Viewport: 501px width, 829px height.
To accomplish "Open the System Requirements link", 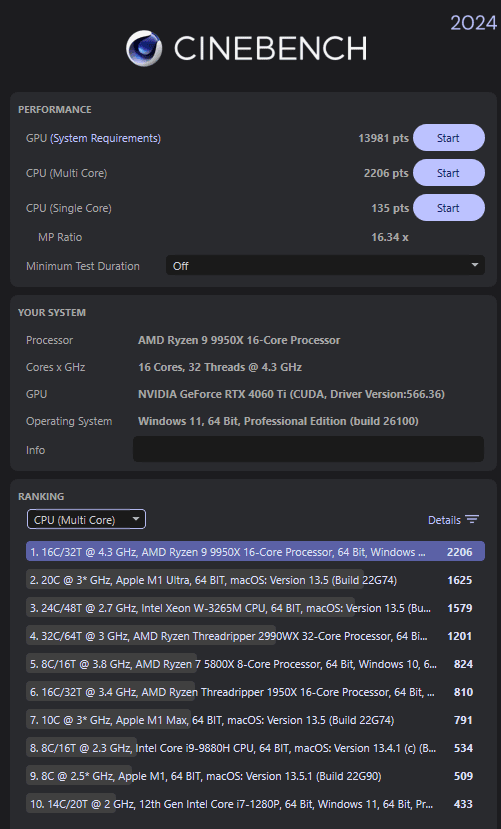I will coord(105,138).
